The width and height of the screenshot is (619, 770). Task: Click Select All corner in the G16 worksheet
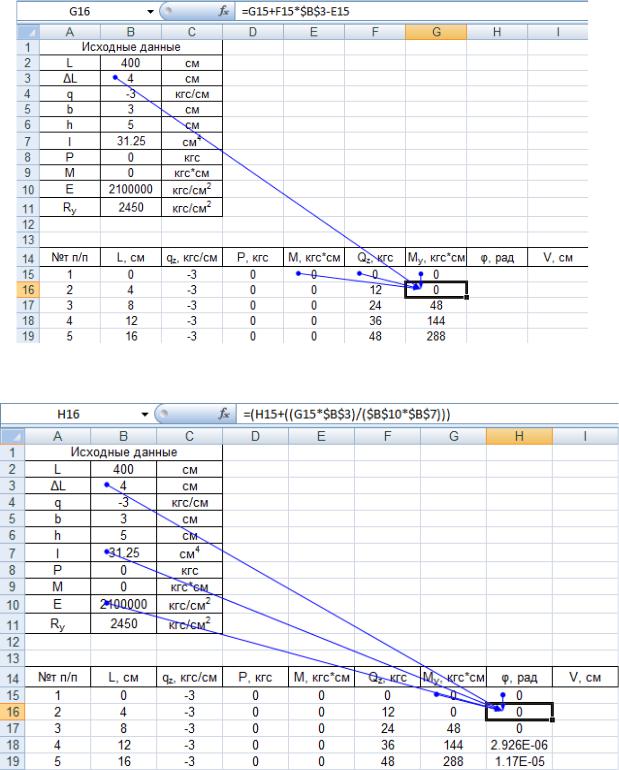(x=28, y=32)
